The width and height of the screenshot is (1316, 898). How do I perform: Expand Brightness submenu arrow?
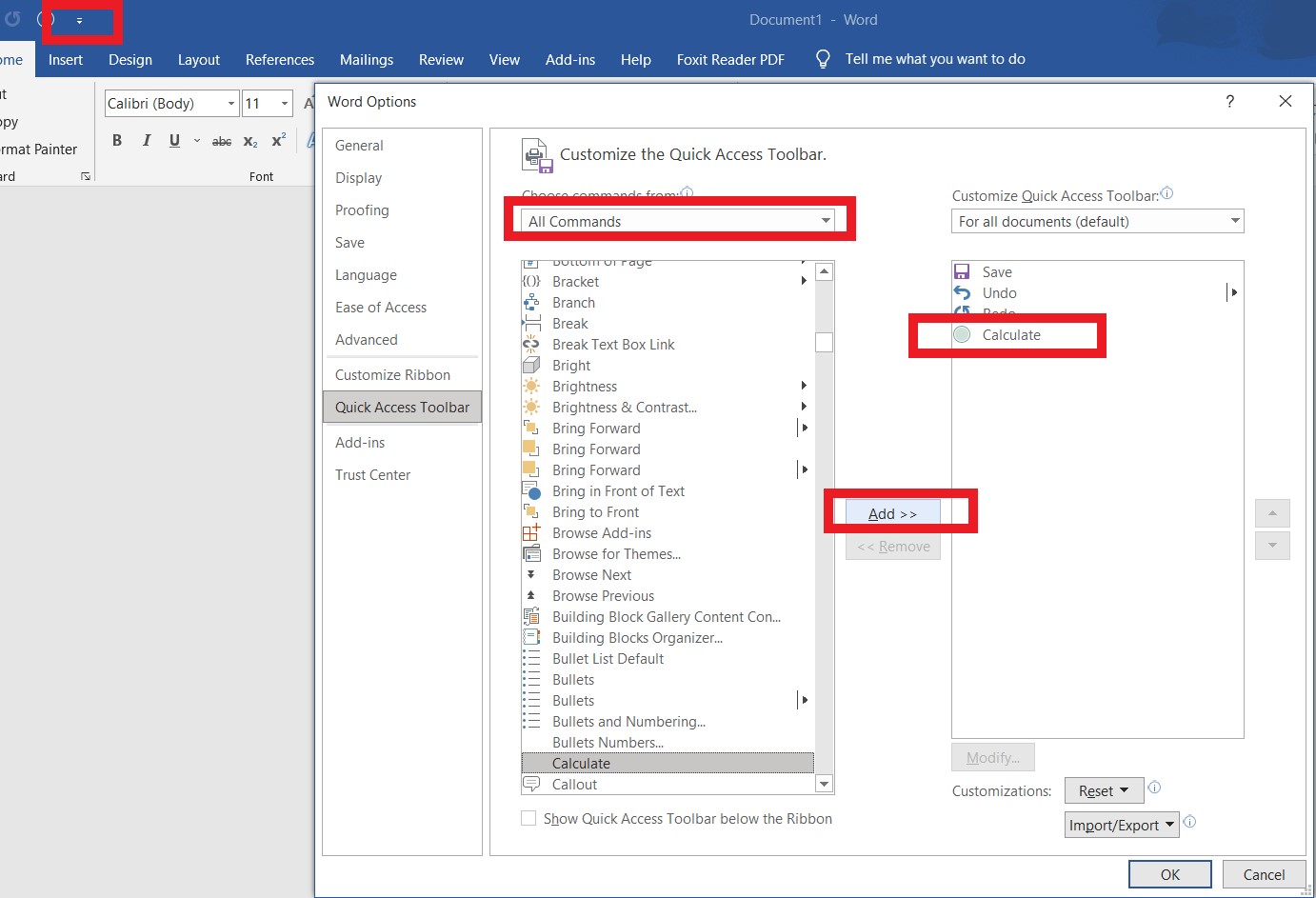coord(804,386)
